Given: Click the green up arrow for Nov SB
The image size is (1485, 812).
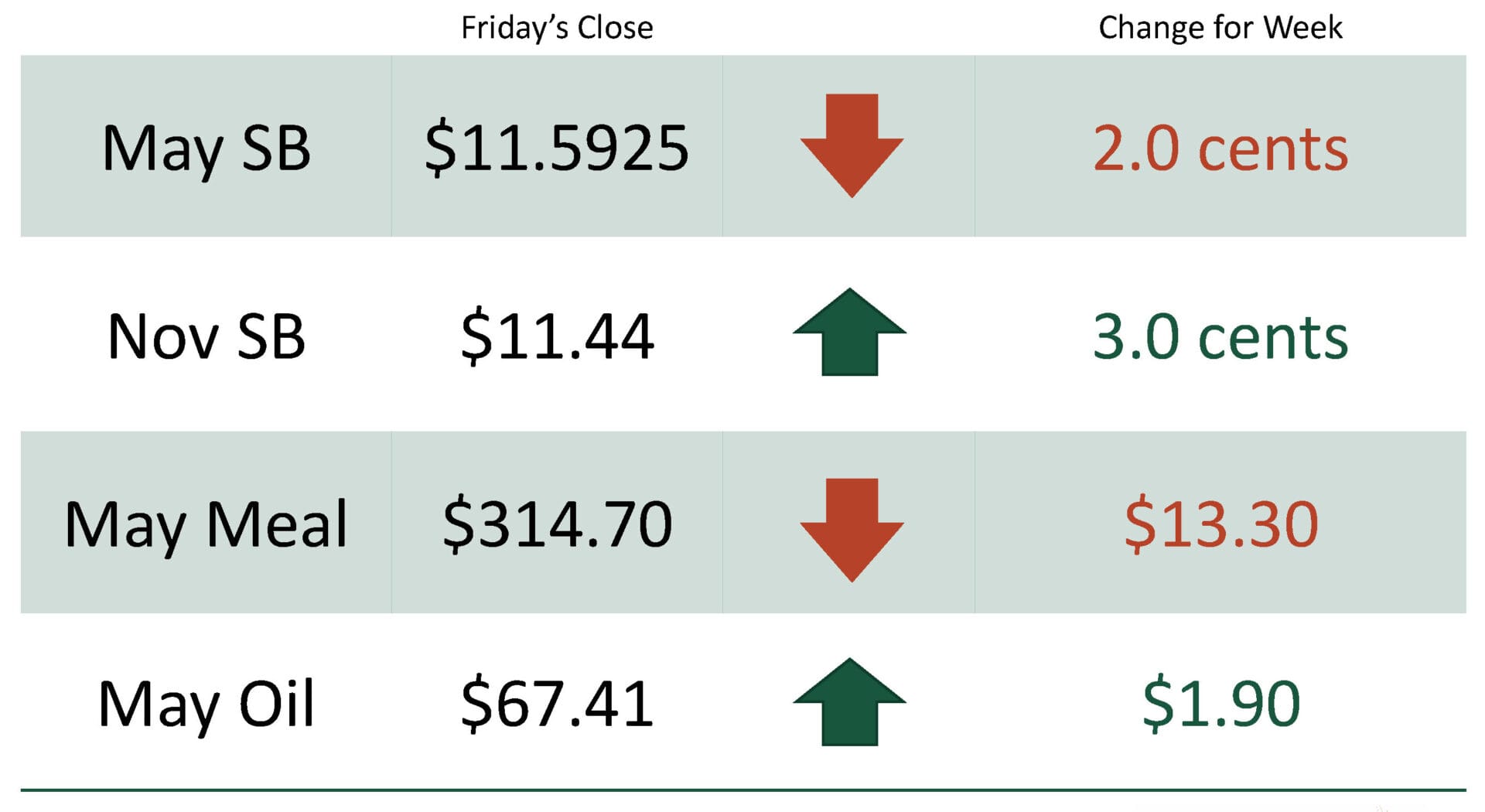Looking at the screenshot, I should tap(849, 332).
